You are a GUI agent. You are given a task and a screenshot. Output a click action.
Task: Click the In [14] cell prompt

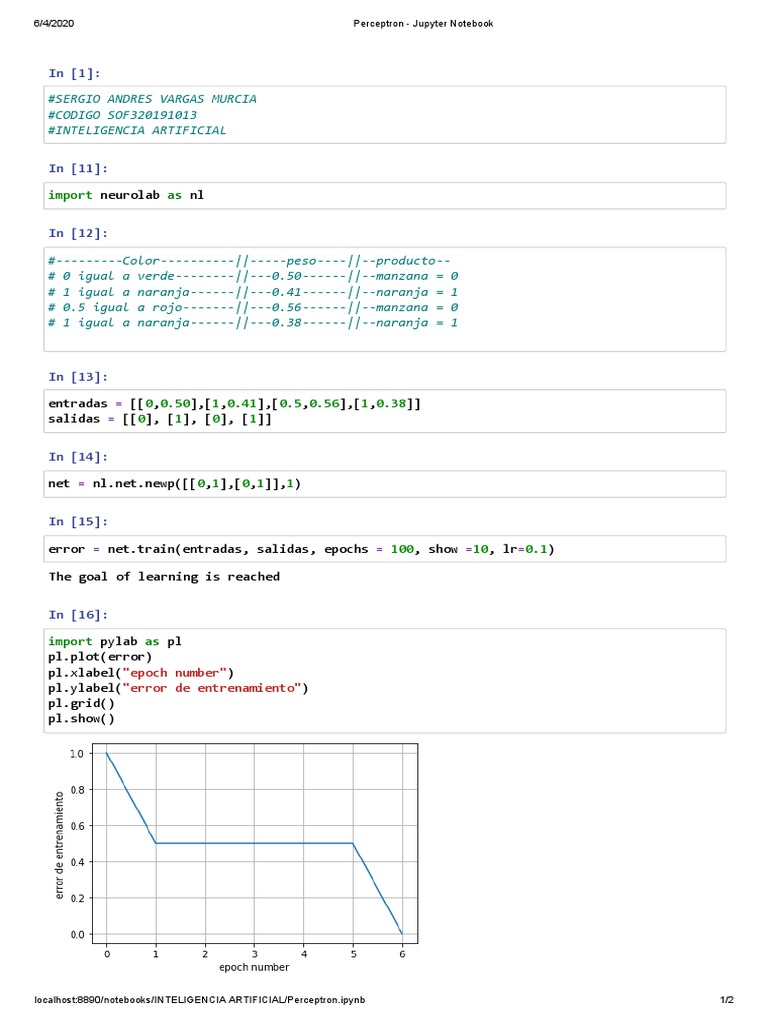point(78,457)
